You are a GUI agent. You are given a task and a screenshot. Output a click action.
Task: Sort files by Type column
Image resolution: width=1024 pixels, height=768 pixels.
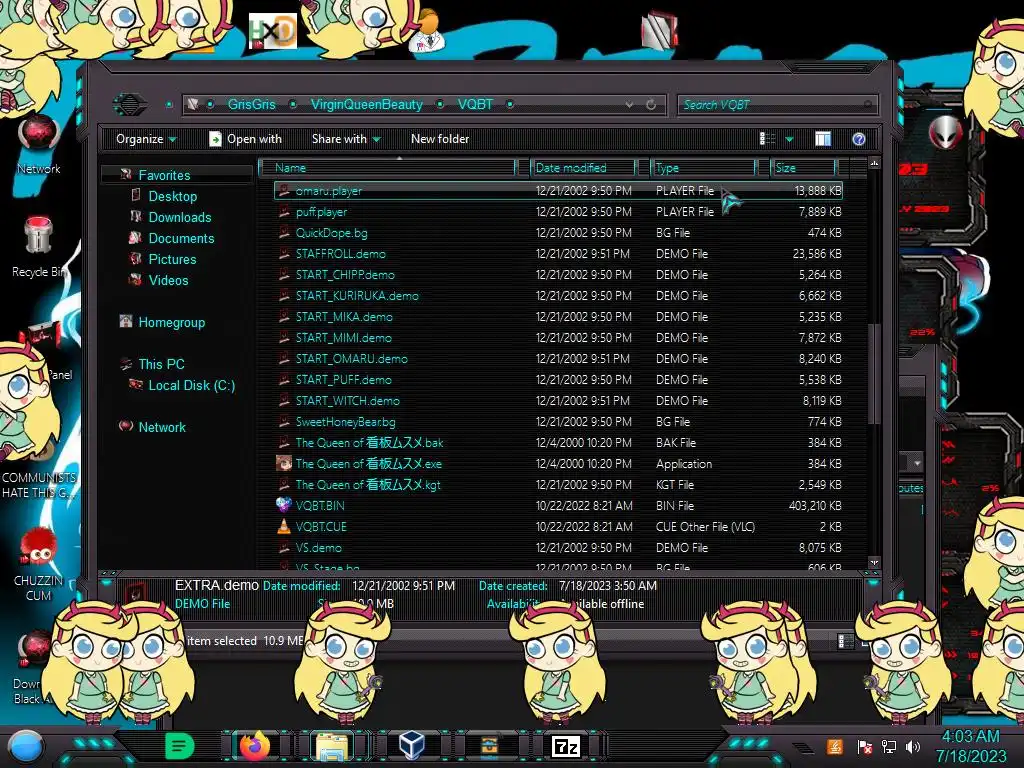pos(703,168)
